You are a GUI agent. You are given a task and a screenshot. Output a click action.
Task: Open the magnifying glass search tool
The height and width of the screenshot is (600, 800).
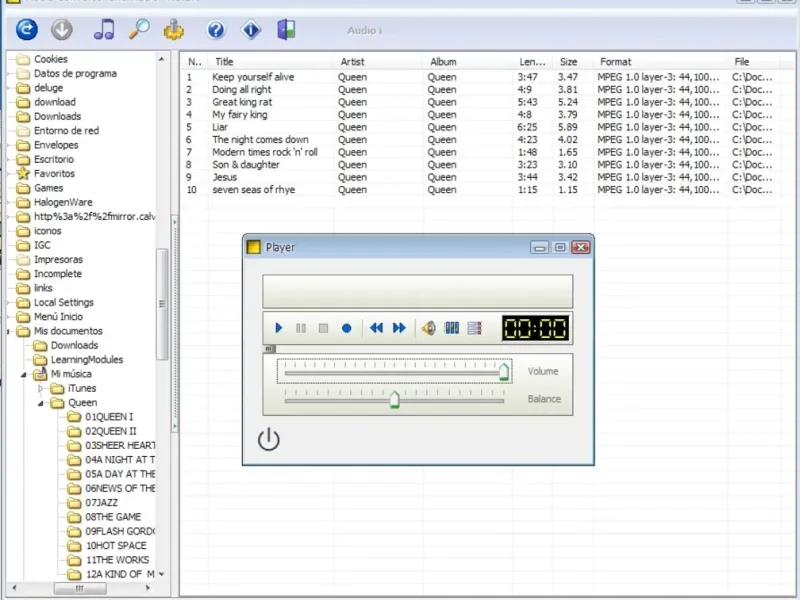pyautogui.click(x=139, y=30)
